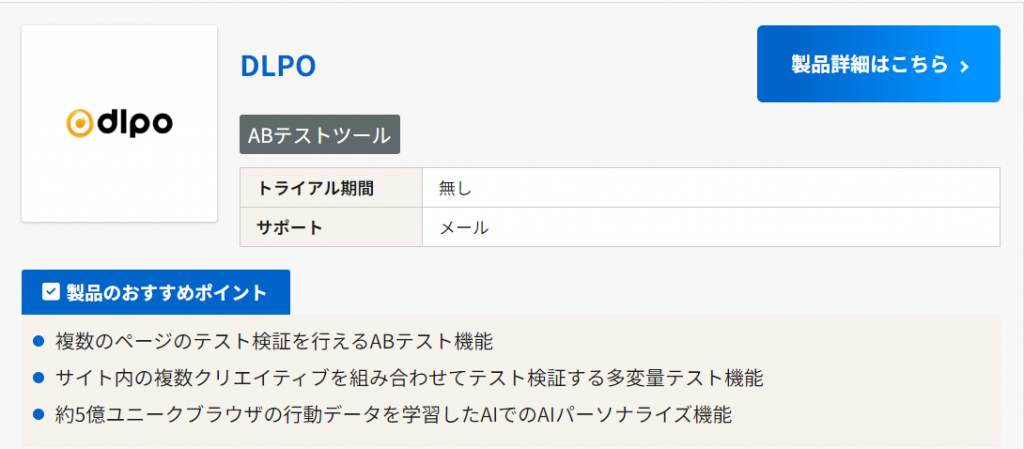Screen dimensions: 1024x449
Task: Open the blue DLPO product title link
Action: [278, 66]
